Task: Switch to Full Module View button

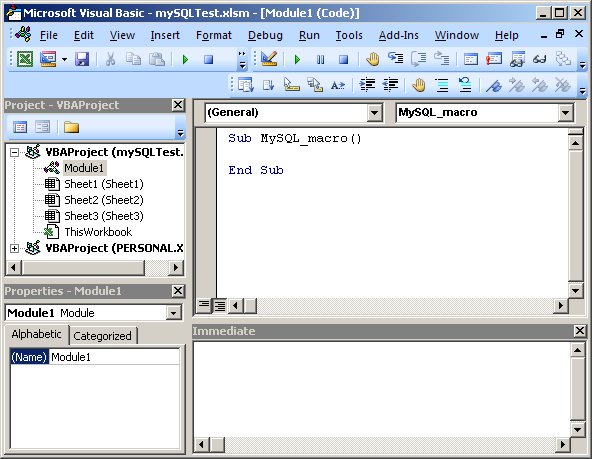Action: tap(219, 305)
